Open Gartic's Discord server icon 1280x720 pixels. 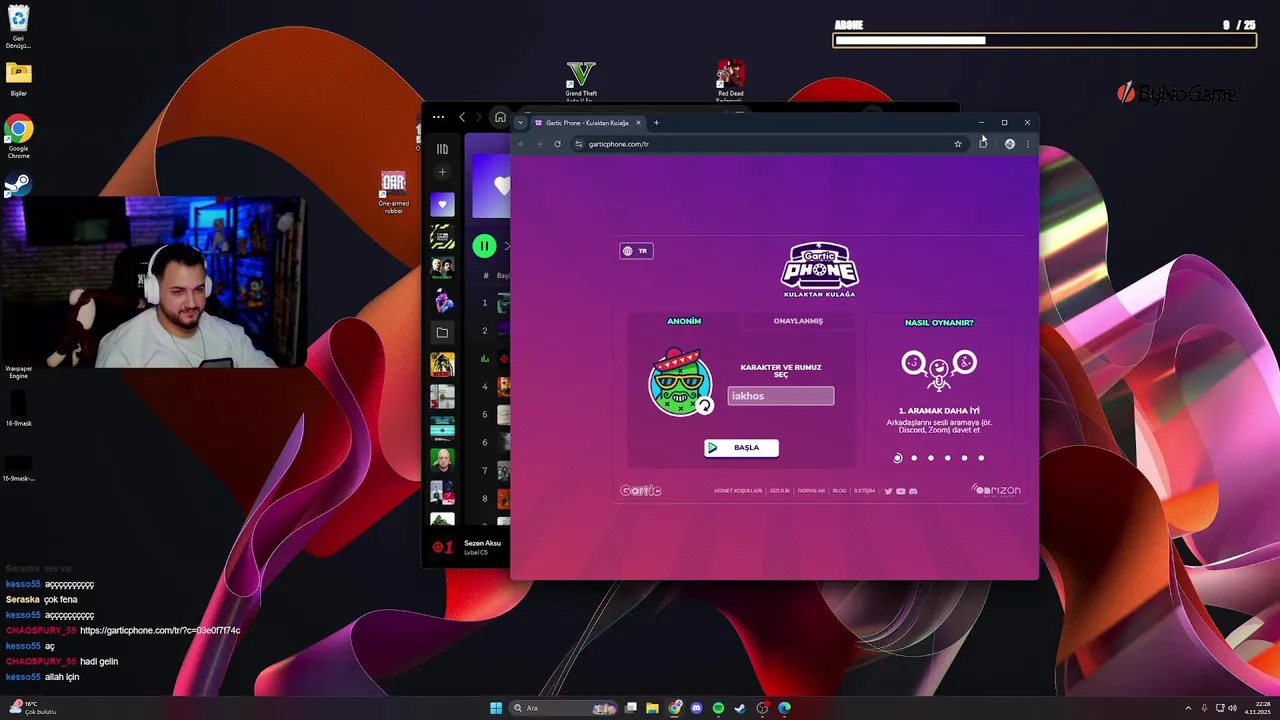point(913,491)
